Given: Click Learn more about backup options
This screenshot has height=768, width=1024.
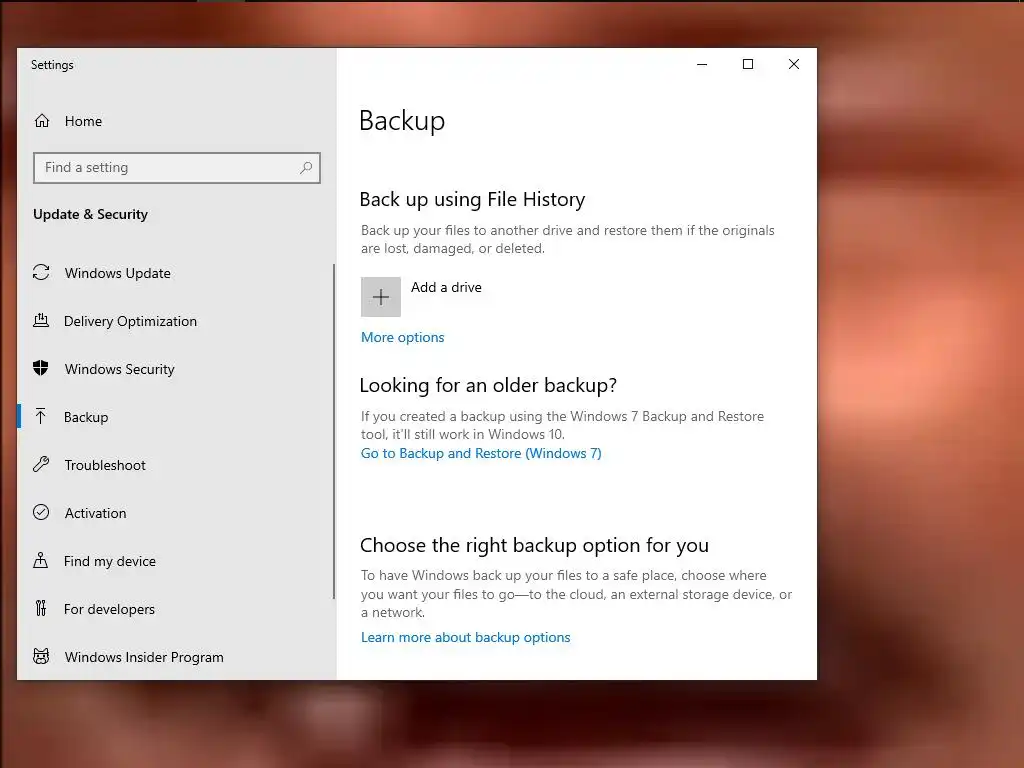Looking at the screenshot, I should coord(466,637).
